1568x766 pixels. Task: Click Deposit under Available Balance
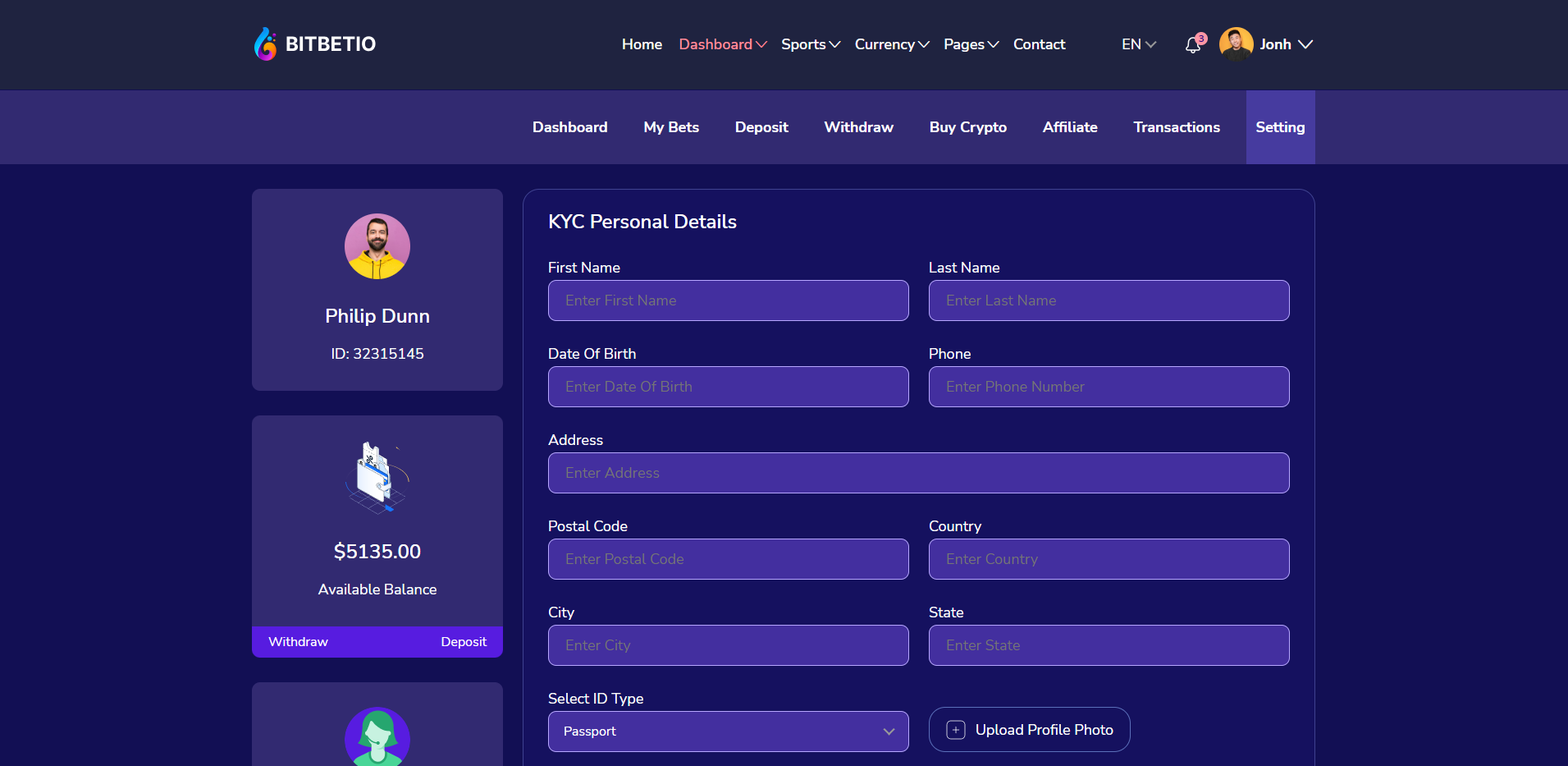(x=464, y=642)
